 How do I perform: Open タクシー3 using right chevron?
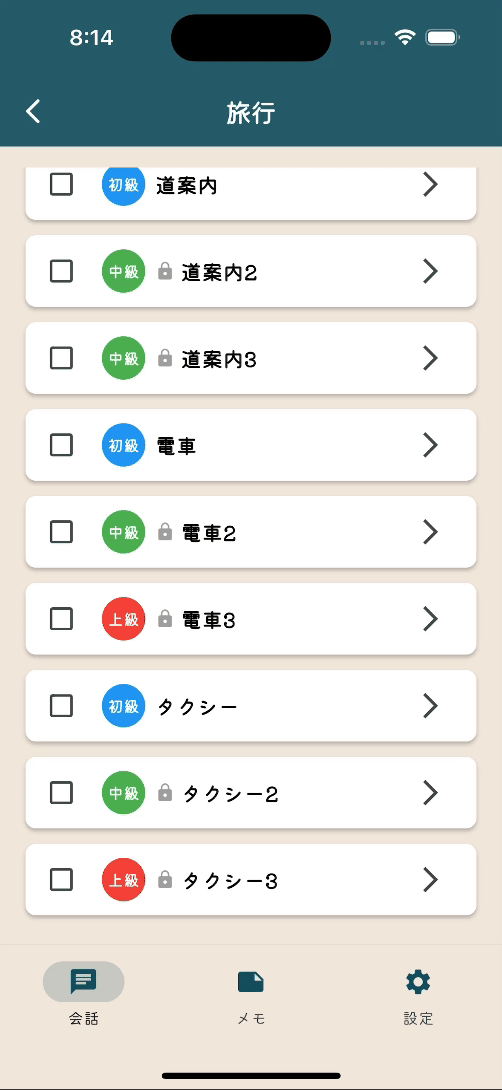point(430,879)
